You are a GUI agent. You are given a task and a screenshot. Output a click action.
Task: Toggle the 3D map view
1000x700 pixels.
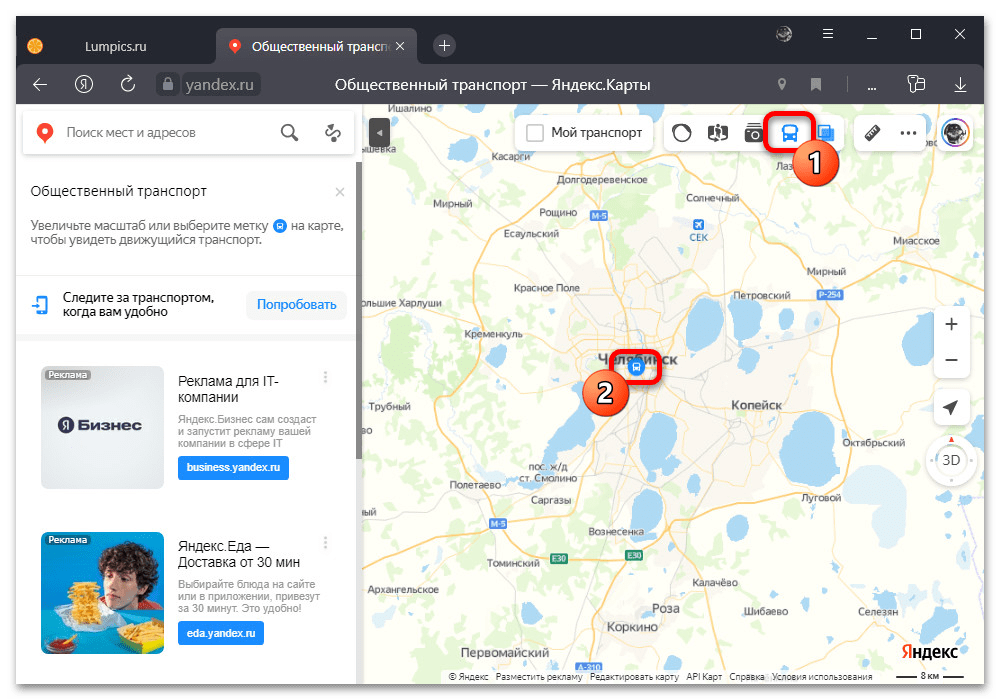click(951, 460)
